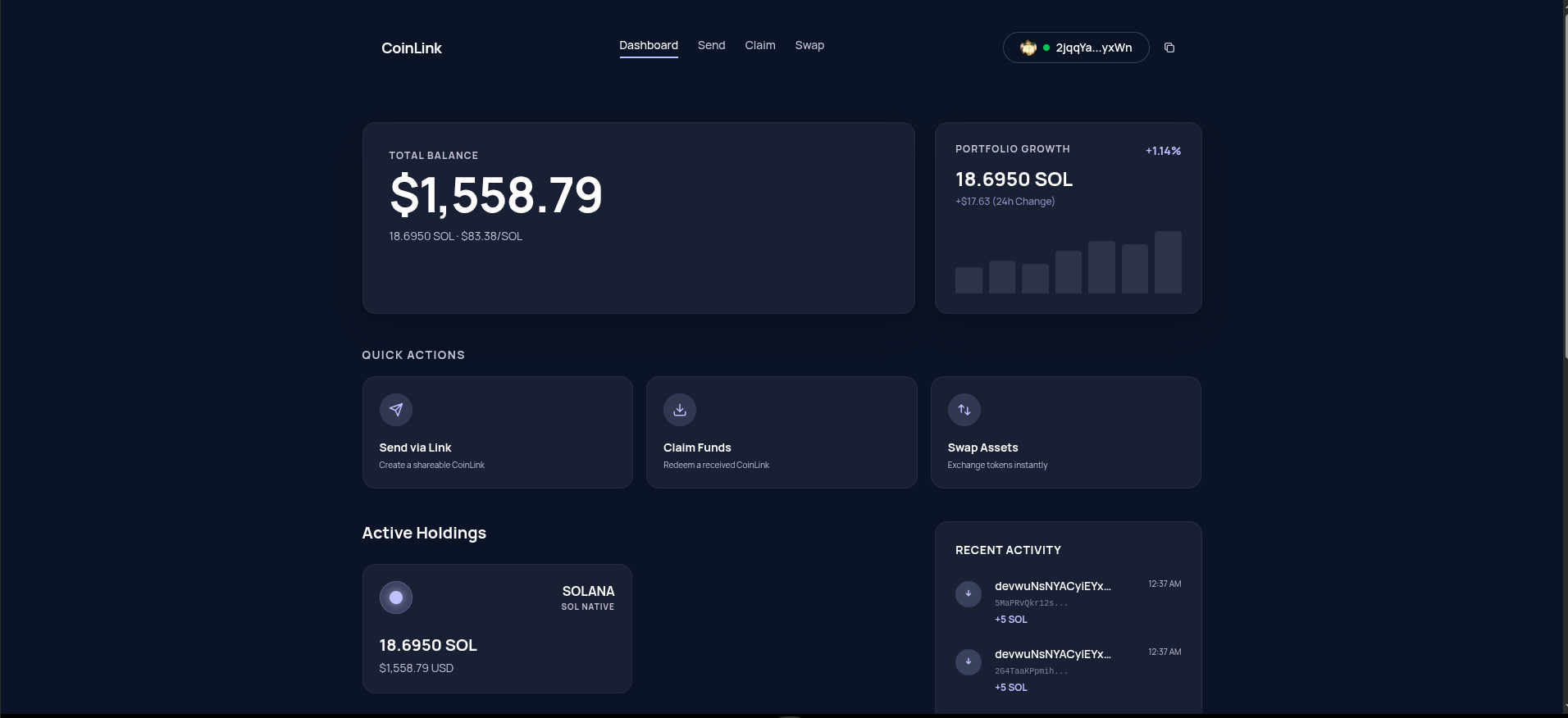Open wallet button 2jqqYa...yxWn

[1076, 48]
